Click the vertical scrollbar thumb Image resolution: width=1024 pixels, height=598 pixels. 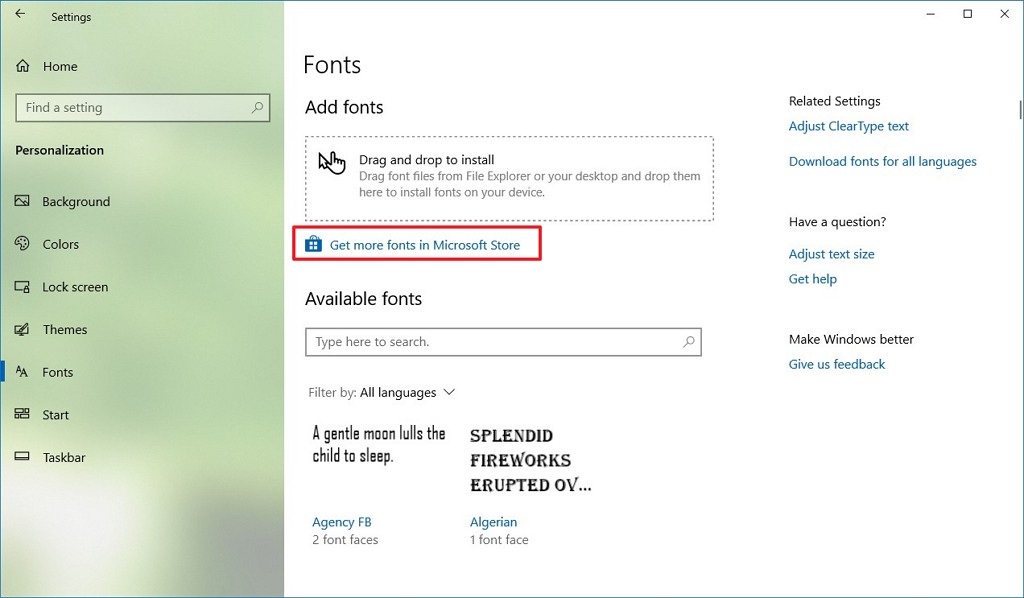(x=1019, y=110)
